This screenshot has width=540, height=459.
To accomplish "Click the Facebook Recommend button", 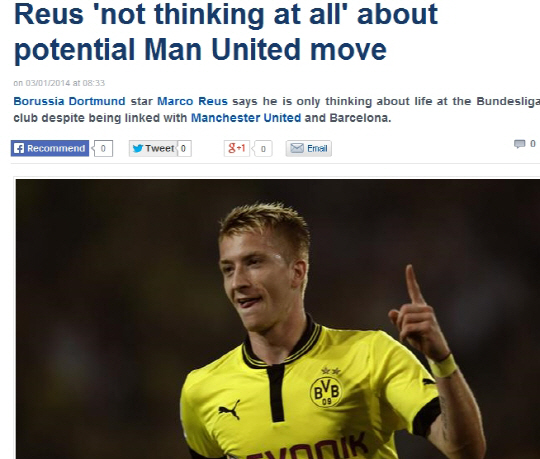I will pos(50,148).
